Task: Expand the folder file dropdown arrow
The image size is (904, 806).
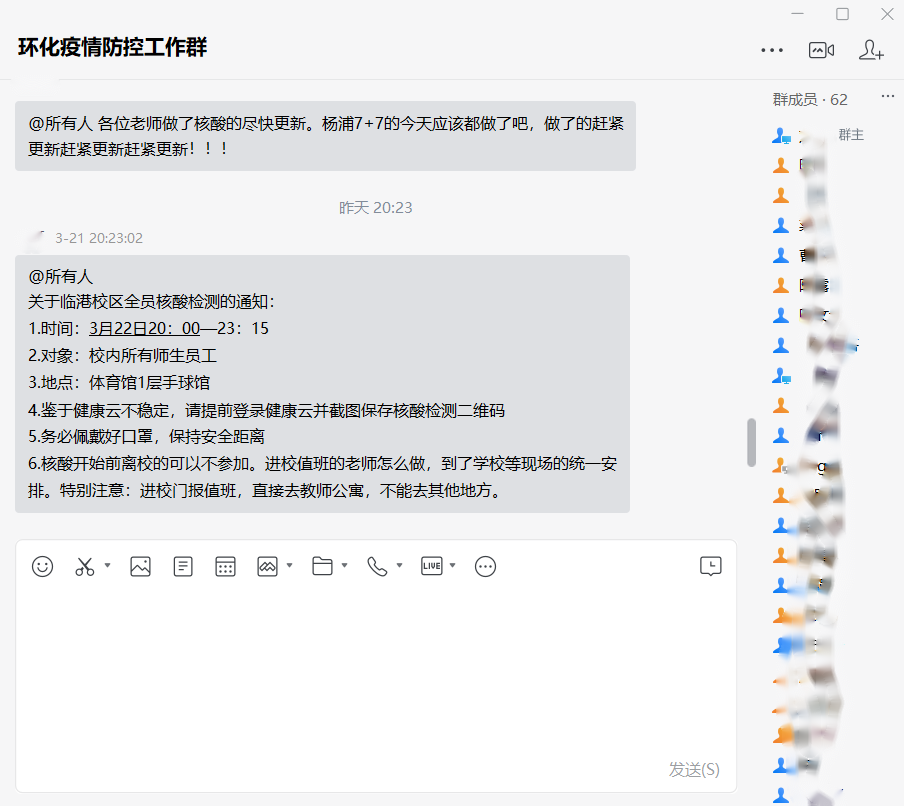Action: [344, 566]
